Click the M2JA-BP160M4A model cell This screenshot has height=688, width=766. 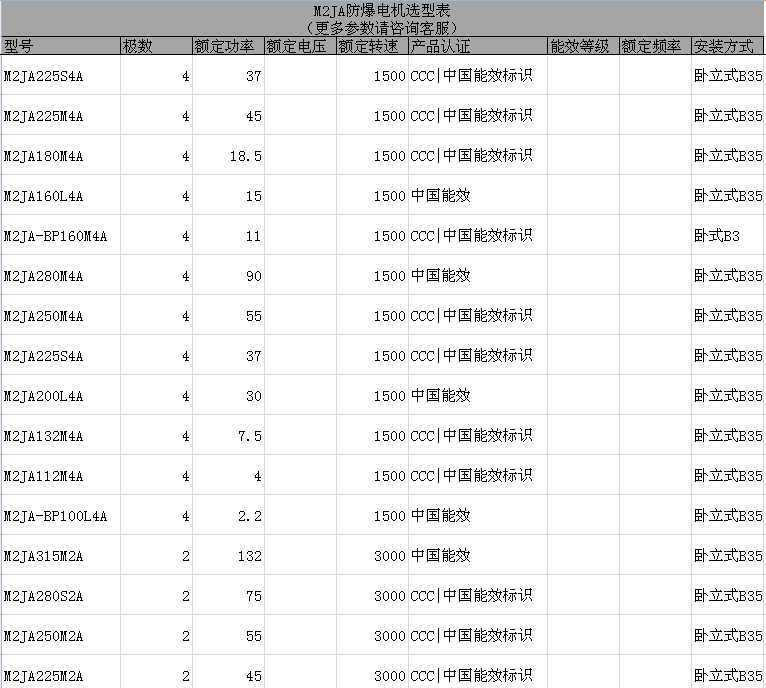pos(60,236)
